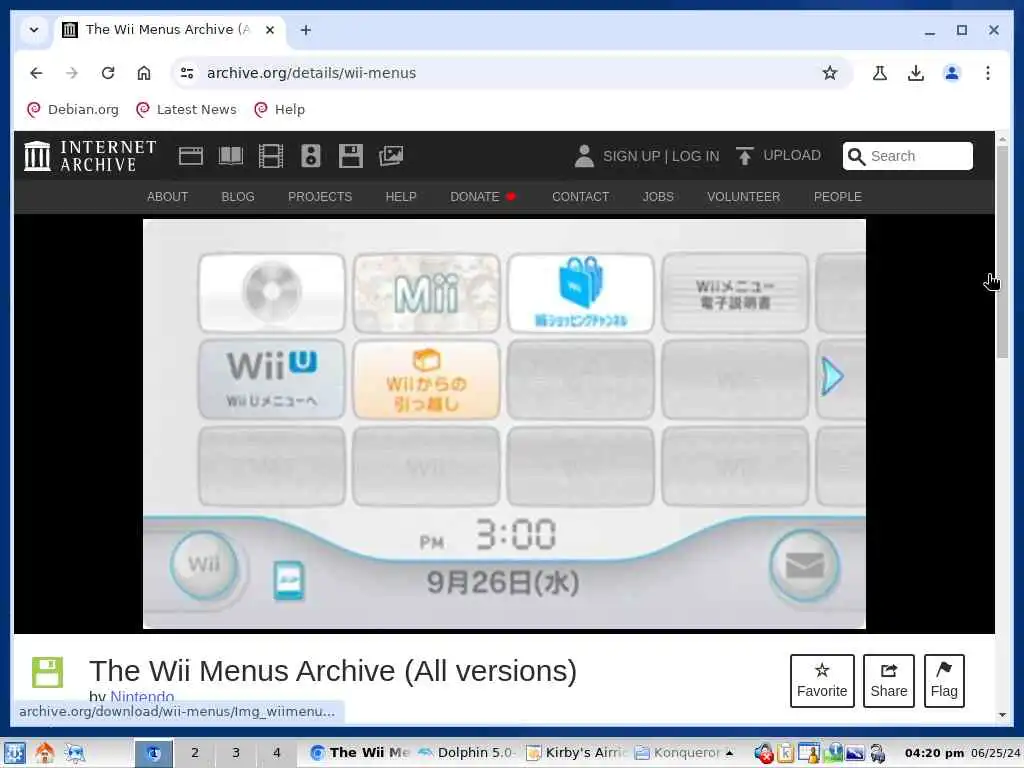Switch to virtual desktop 3
The height and width of the screenshot is (768, 1024).
point(236,753)
